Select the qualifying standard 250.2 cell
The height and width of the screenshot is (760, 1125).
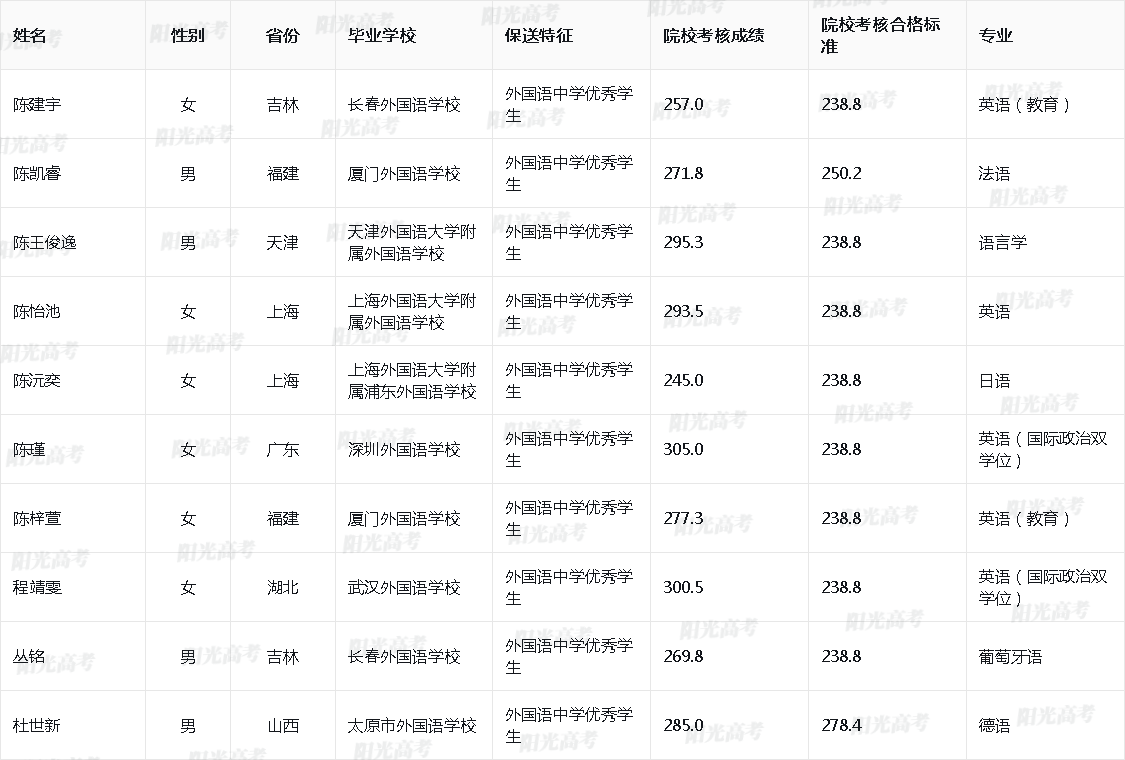(x=841, y=173)
